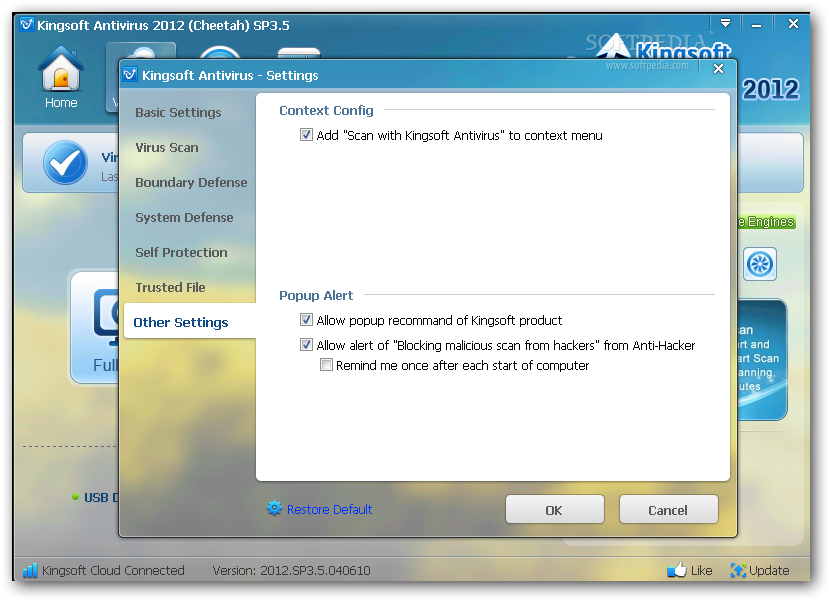The width and height of the screenshot is (830, 601).
Task: Click the Home label in main window
Action: pyautogui.click(x=61, y=102)
